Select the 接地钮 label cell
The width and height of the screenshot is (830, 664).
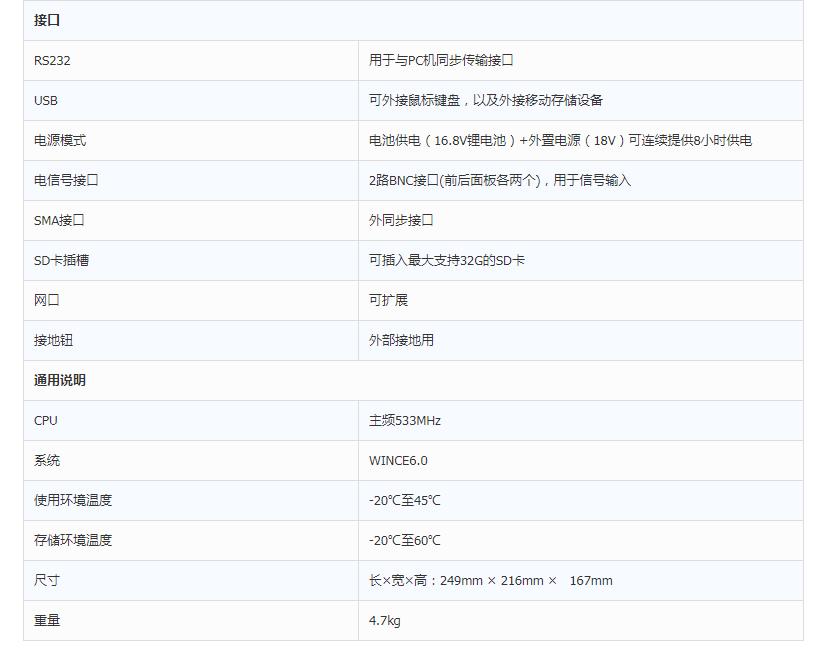tap(53, 340)
